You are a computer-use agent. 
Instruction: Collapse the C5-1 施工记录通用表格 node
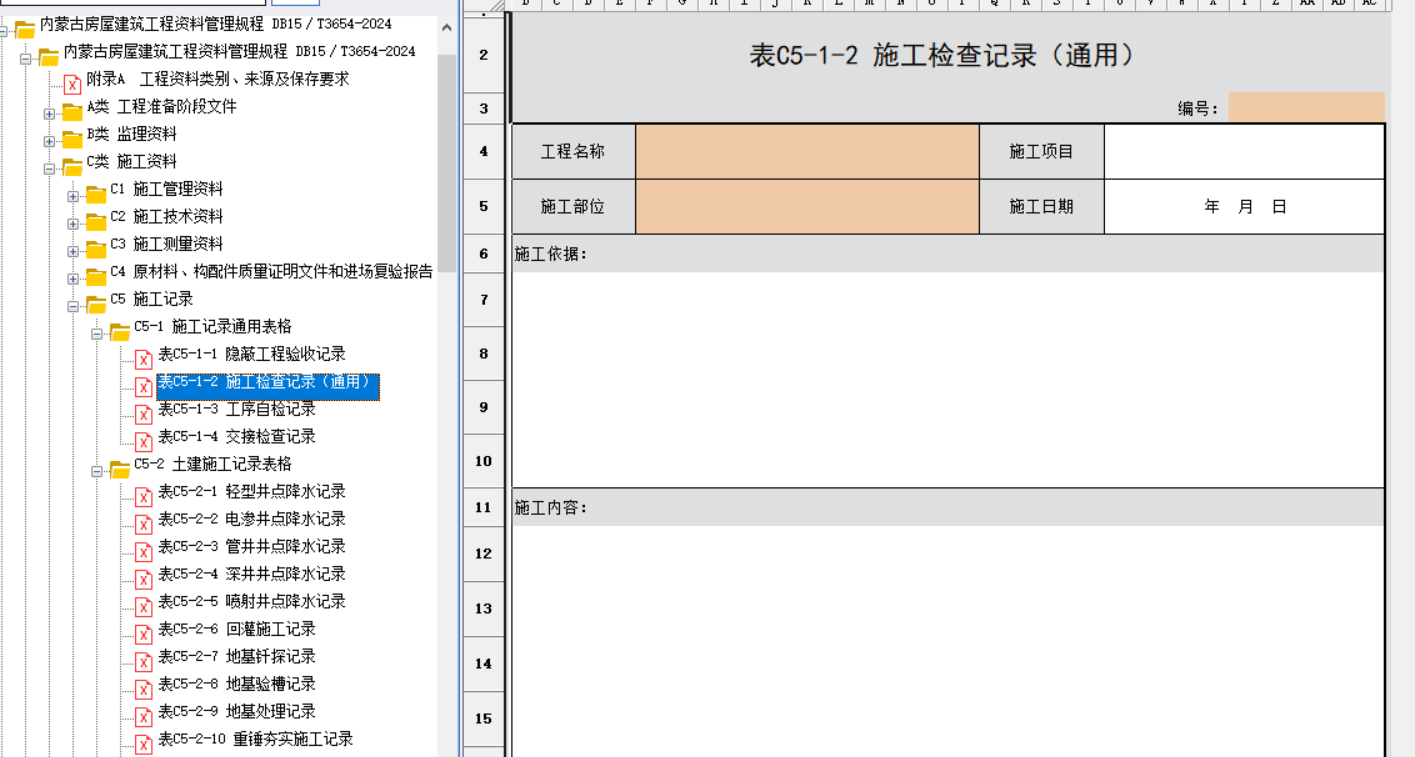pyautogui.click(x=97, y=334)
